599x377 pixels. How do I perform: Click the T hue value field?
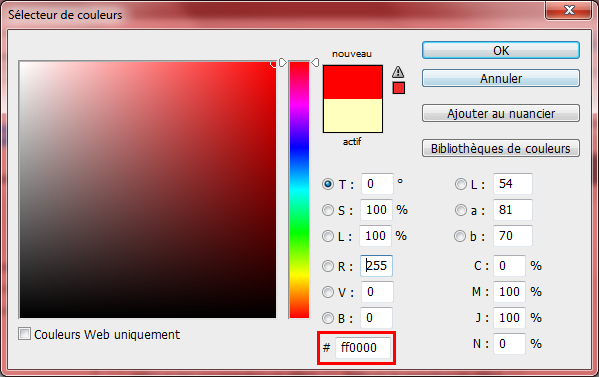(x=377, y=184)
